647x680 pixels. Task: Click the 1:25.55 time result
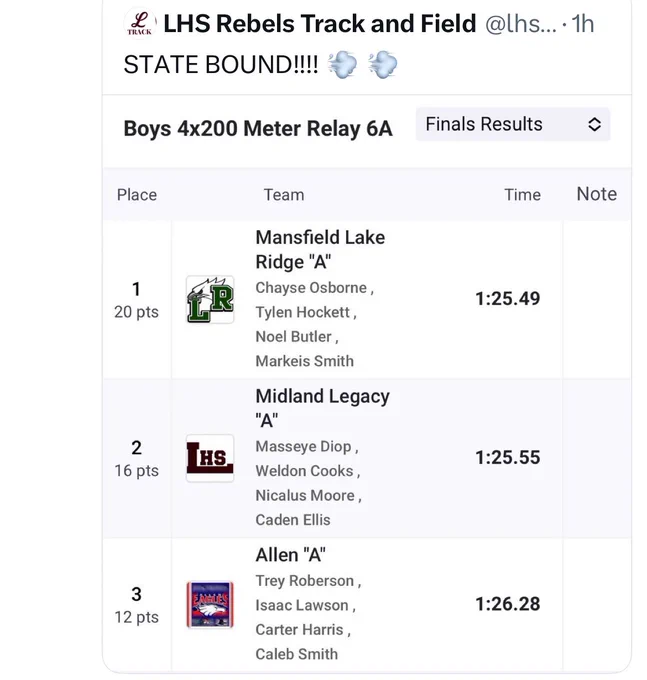[x=508, y=457]
